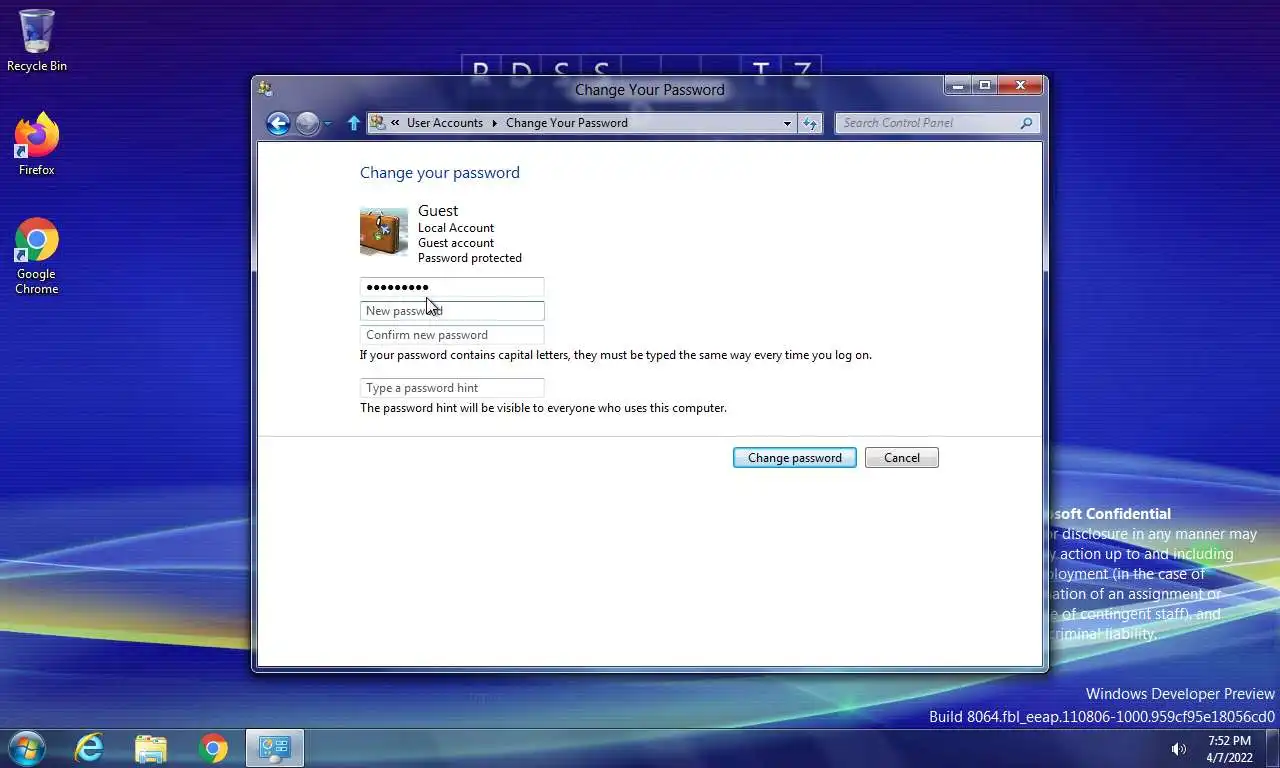Launch Internet Explorer from the taskbar

coord(89,747)
